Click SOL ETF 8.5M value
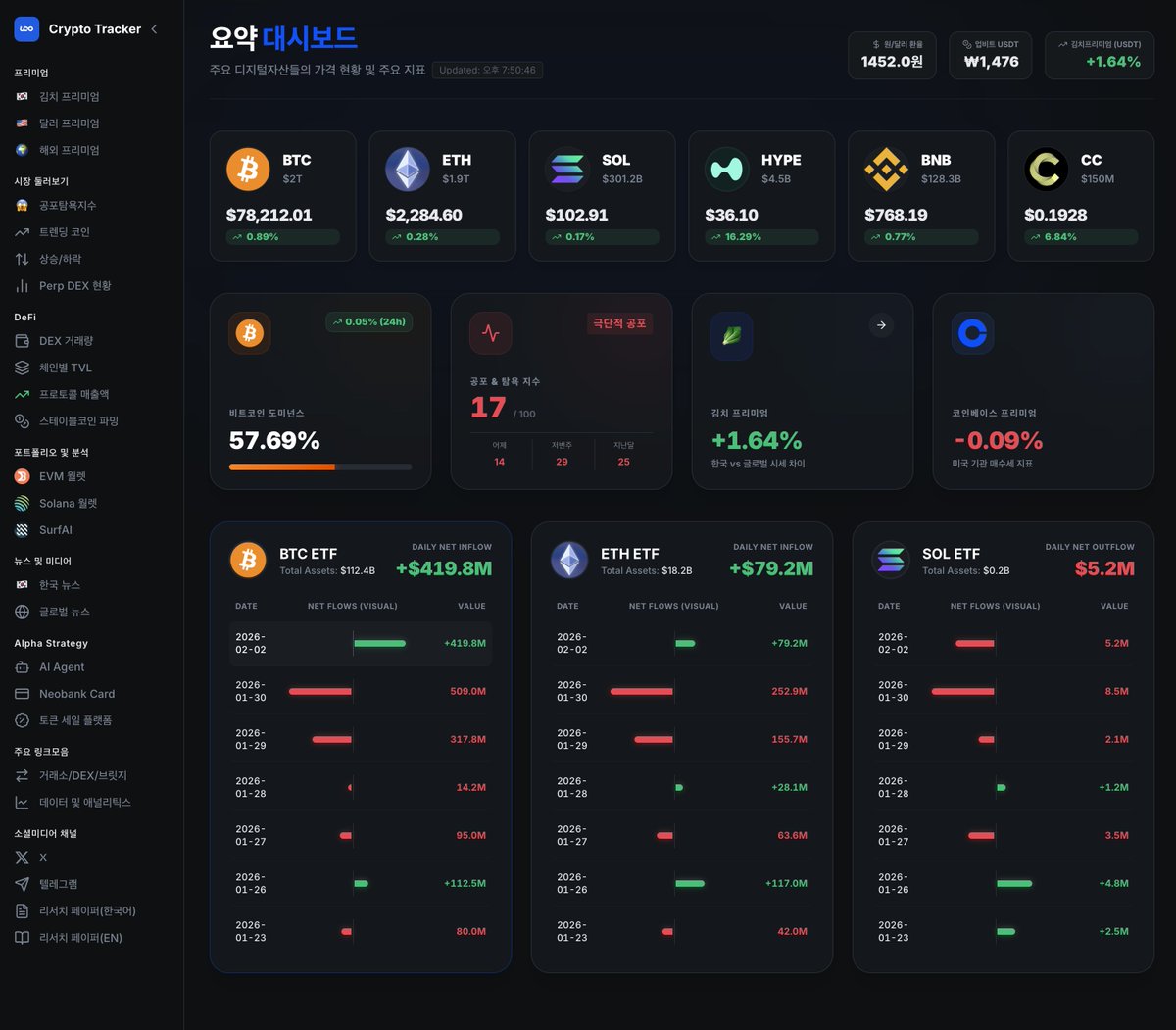Image resolution: width=1176 pixels, height=1030 pixels. 1116,691
